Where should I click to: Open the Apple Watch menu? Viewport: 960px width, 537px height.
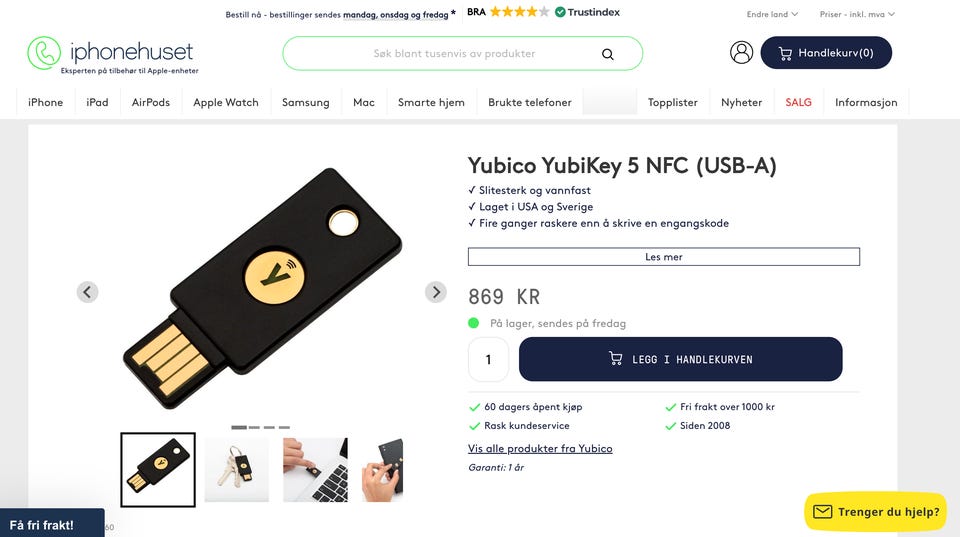point(226,102)
